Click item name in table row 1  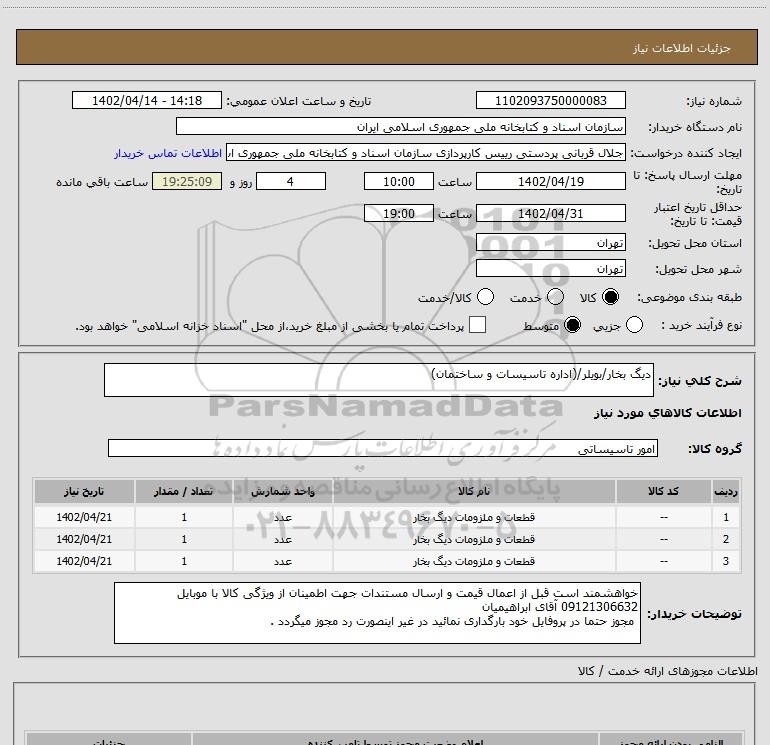click(474, 517)
